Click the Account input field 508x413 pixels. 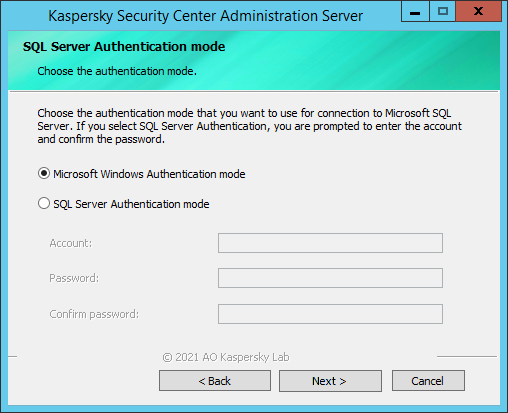[x=330, y=243]
